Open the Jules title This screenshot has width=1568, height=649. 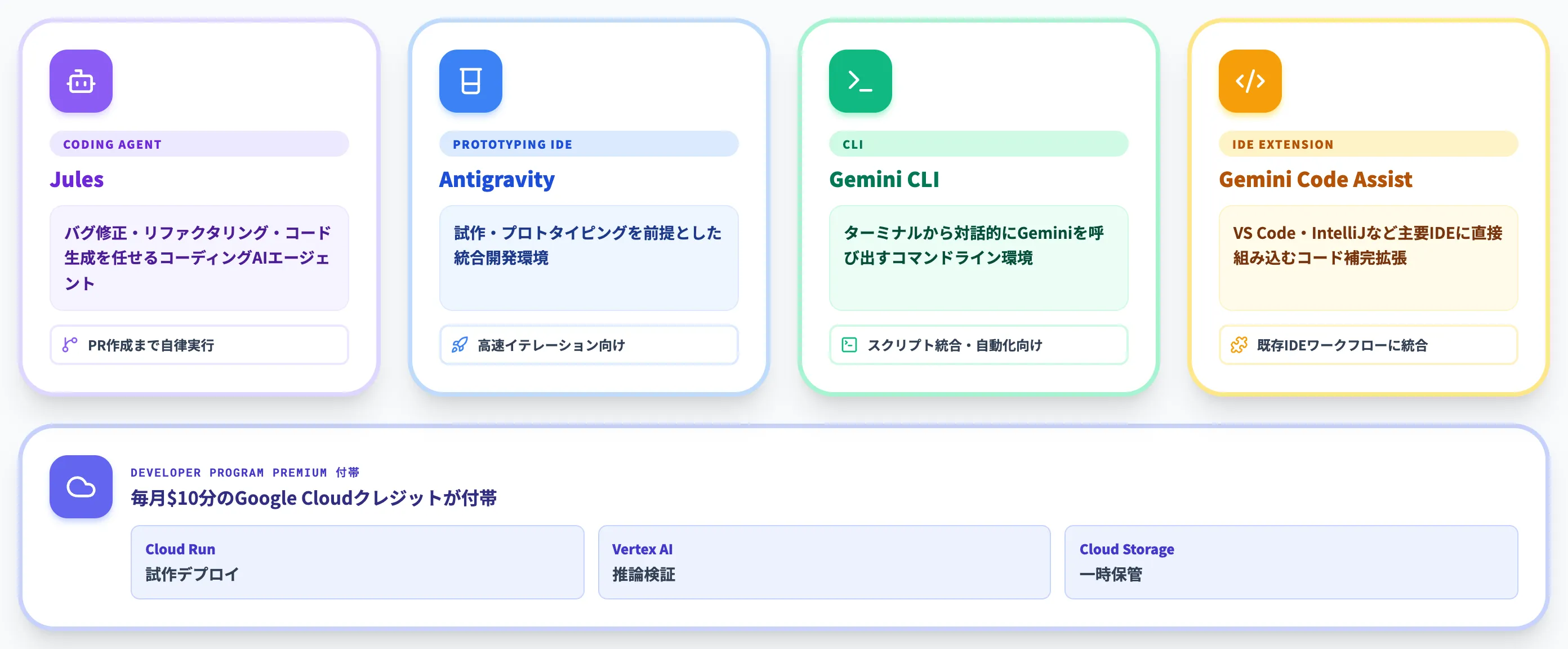pos(77,179)
